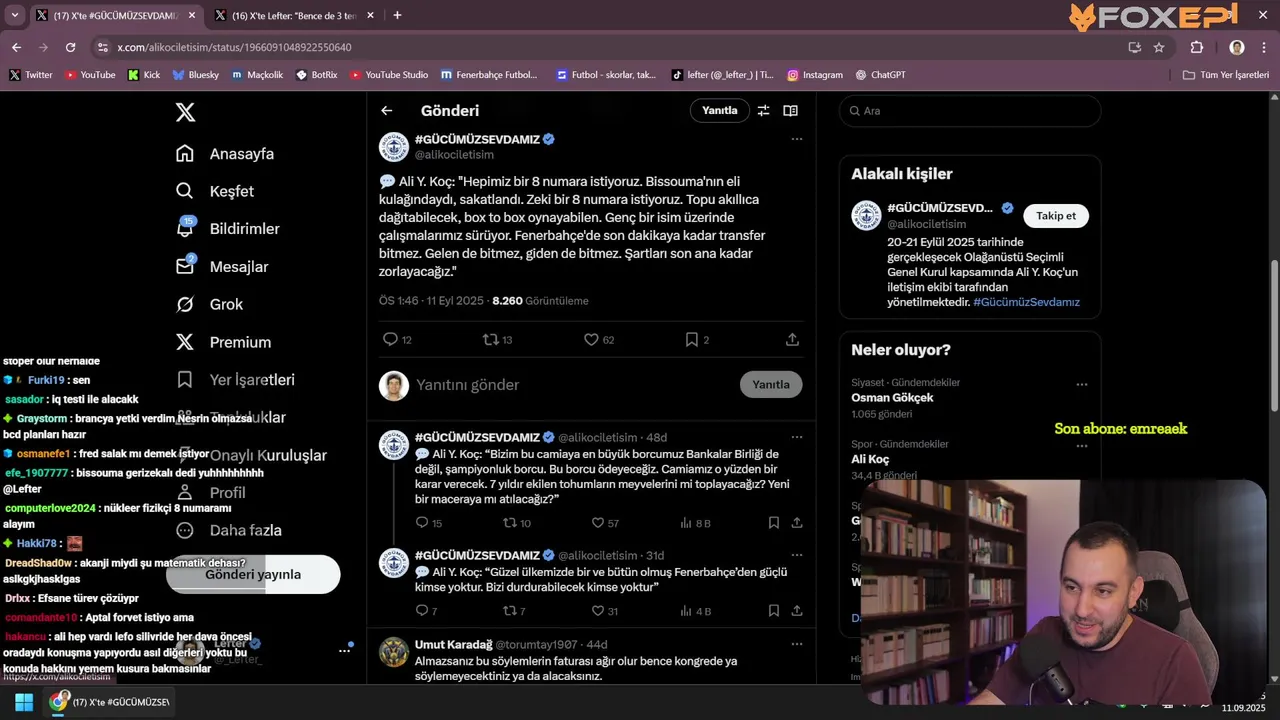The width and height of the screenshot is (1280, 720).
Task: Bookmark this page with star icon
Action: point(1159,47)
